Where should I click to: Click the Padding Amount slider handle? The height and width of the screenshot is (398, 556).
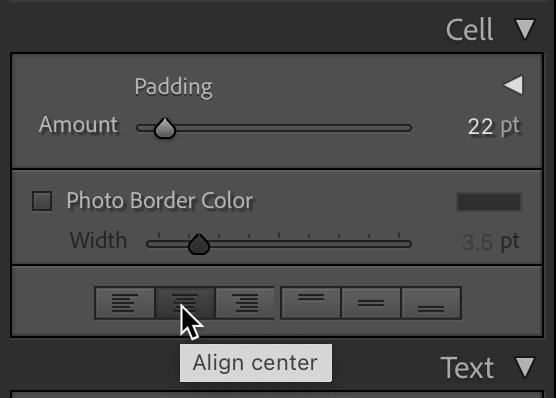click(165, 128)
